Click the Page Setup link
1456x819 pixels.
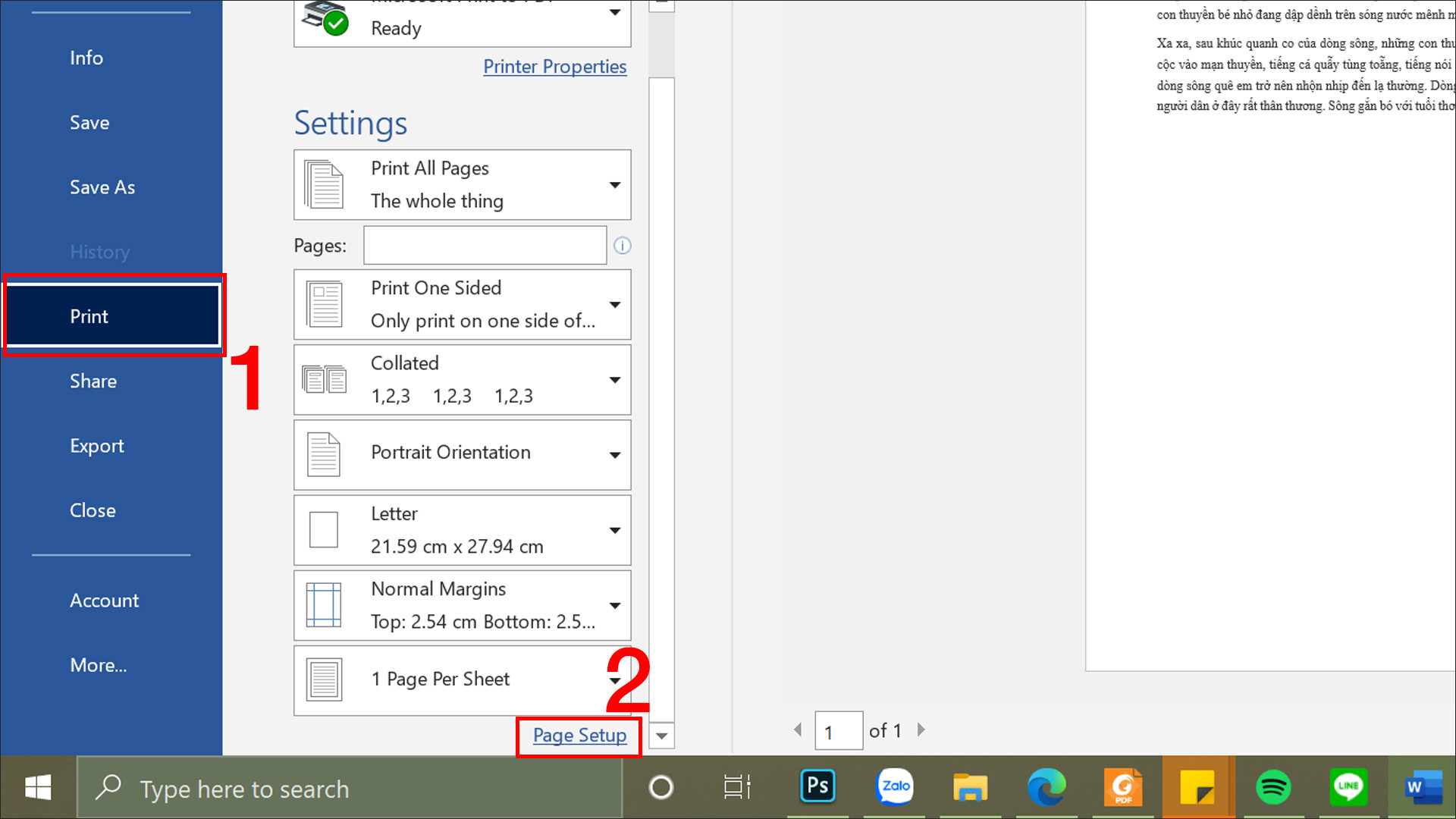click(579, 736)
